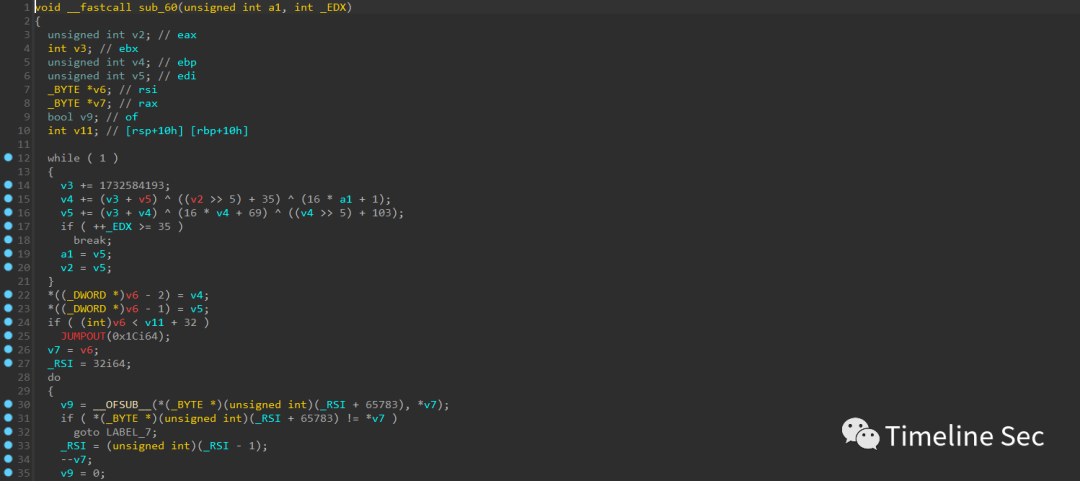Select declaration 'unsigned int v2; // eax'
Viewport: 1080px width, 481px height.
tap(122, 34)
